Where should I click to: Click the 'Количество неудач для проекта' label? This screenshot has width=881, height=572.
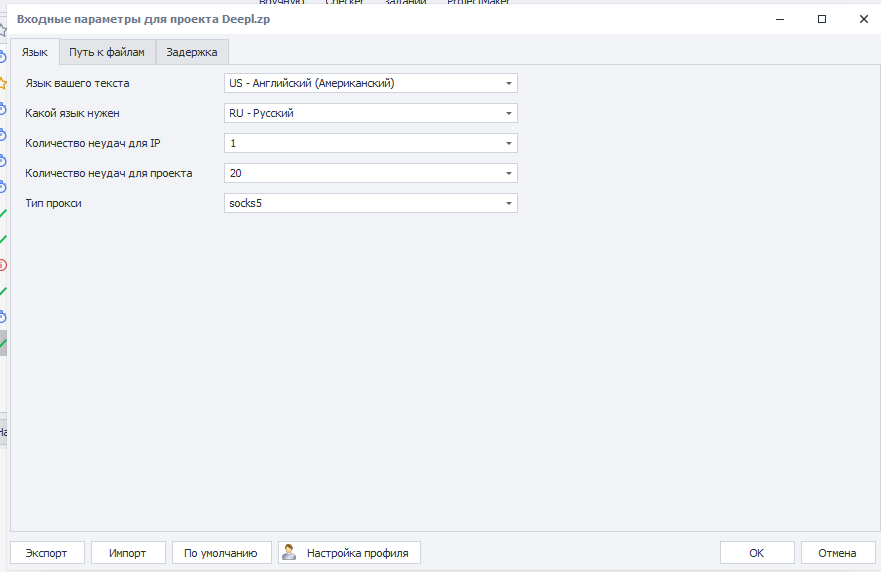click(x=109, y=173)
